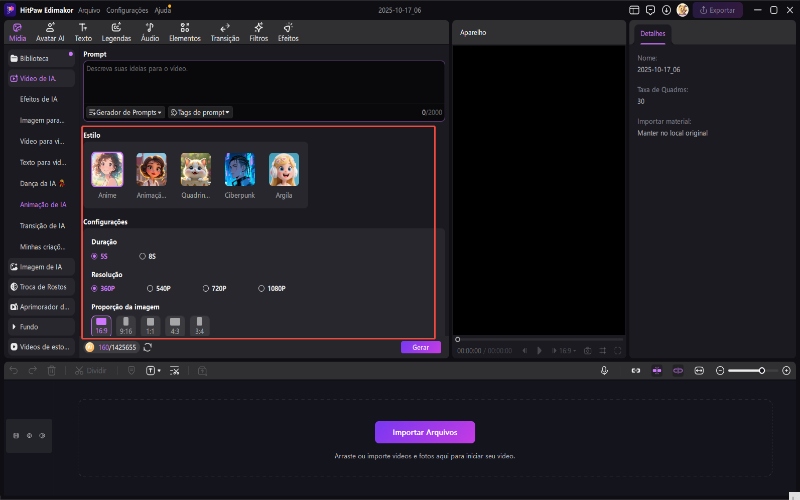800x500 pixels.
Task: Choose 1:1 aspect ratio
Action: (x=150, y=326)
